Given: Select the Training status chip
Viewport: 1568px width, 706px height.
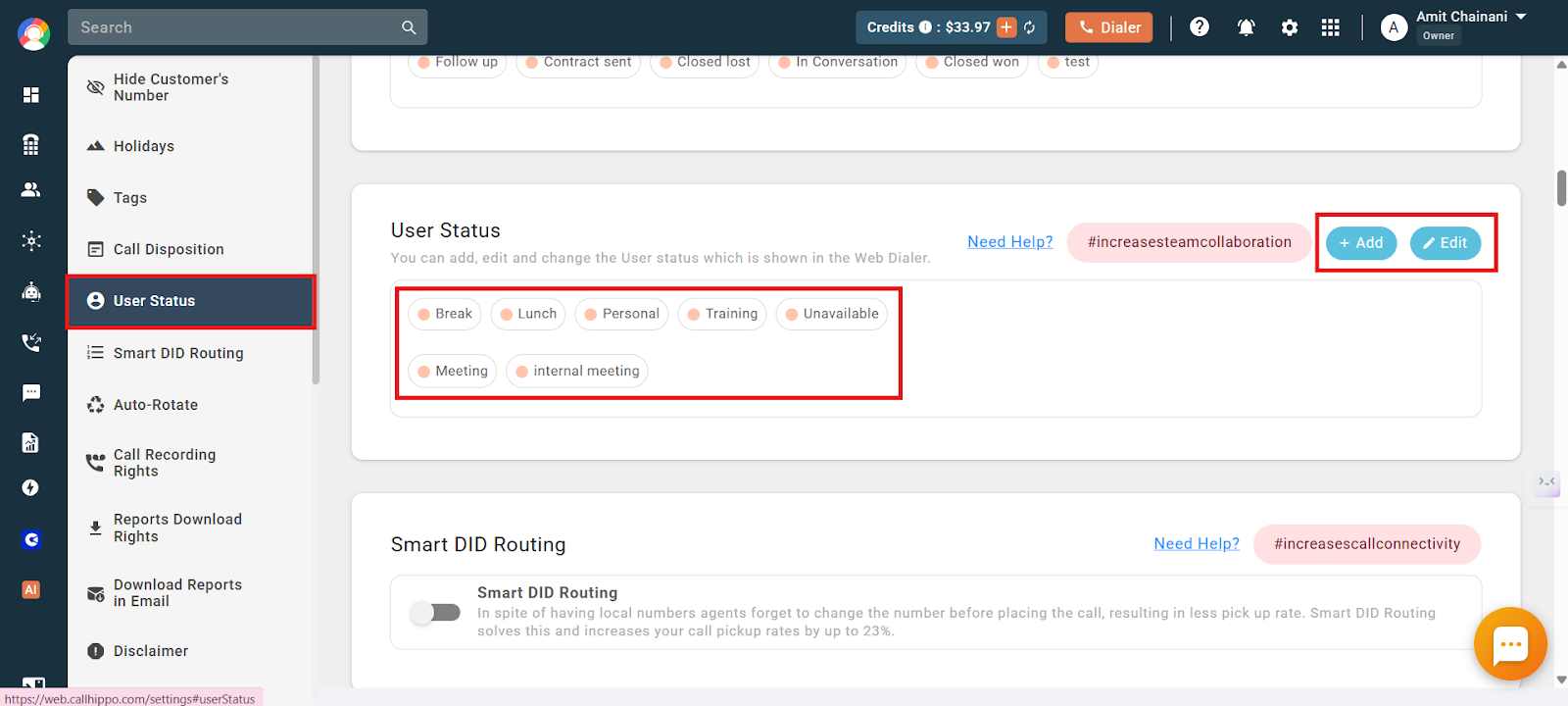Looking at the screenshot, I should pos(722,314).
